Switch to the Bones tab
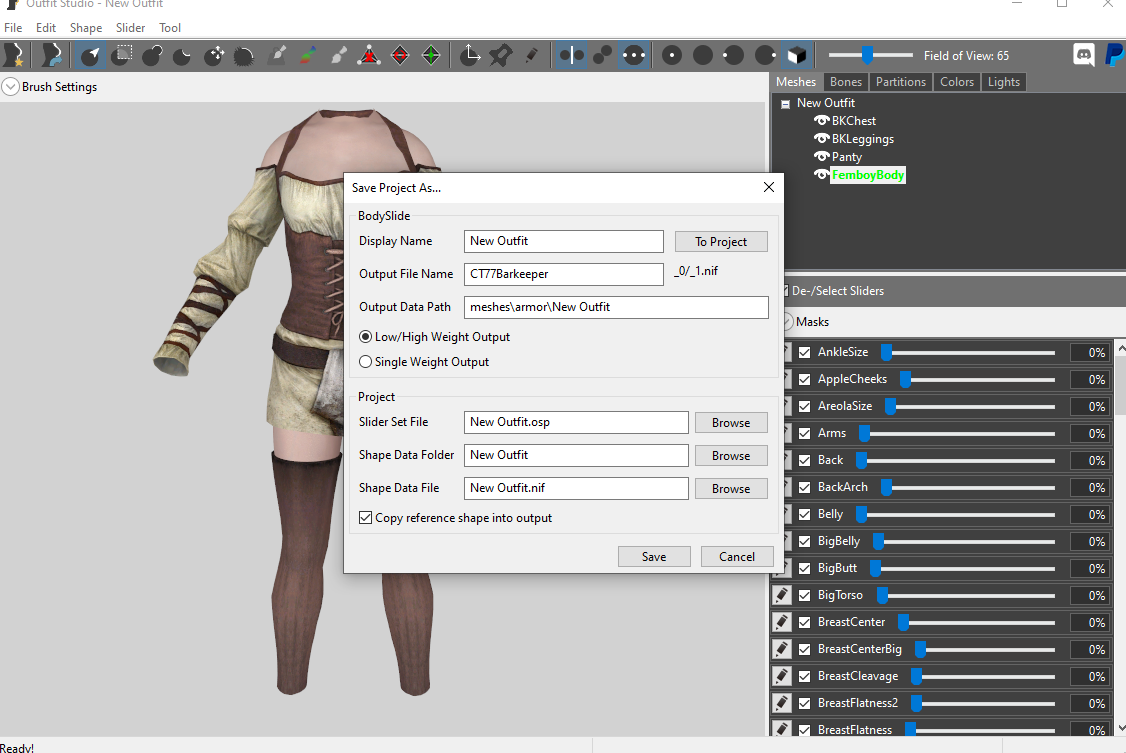1126x753 pixels. (x=845, y=82)
